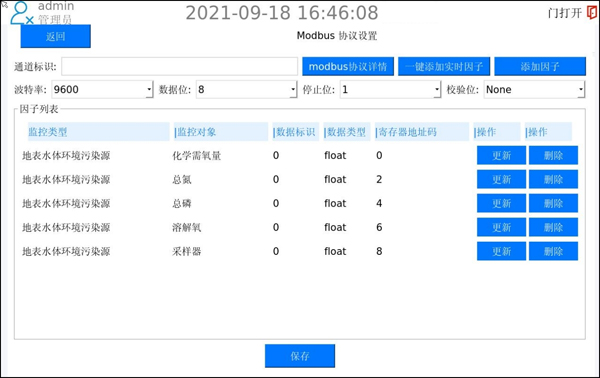This screenshot has width=600, height=378.
Task: Click the 寄存器地址码 column header
Action: [x=422, y=132]
